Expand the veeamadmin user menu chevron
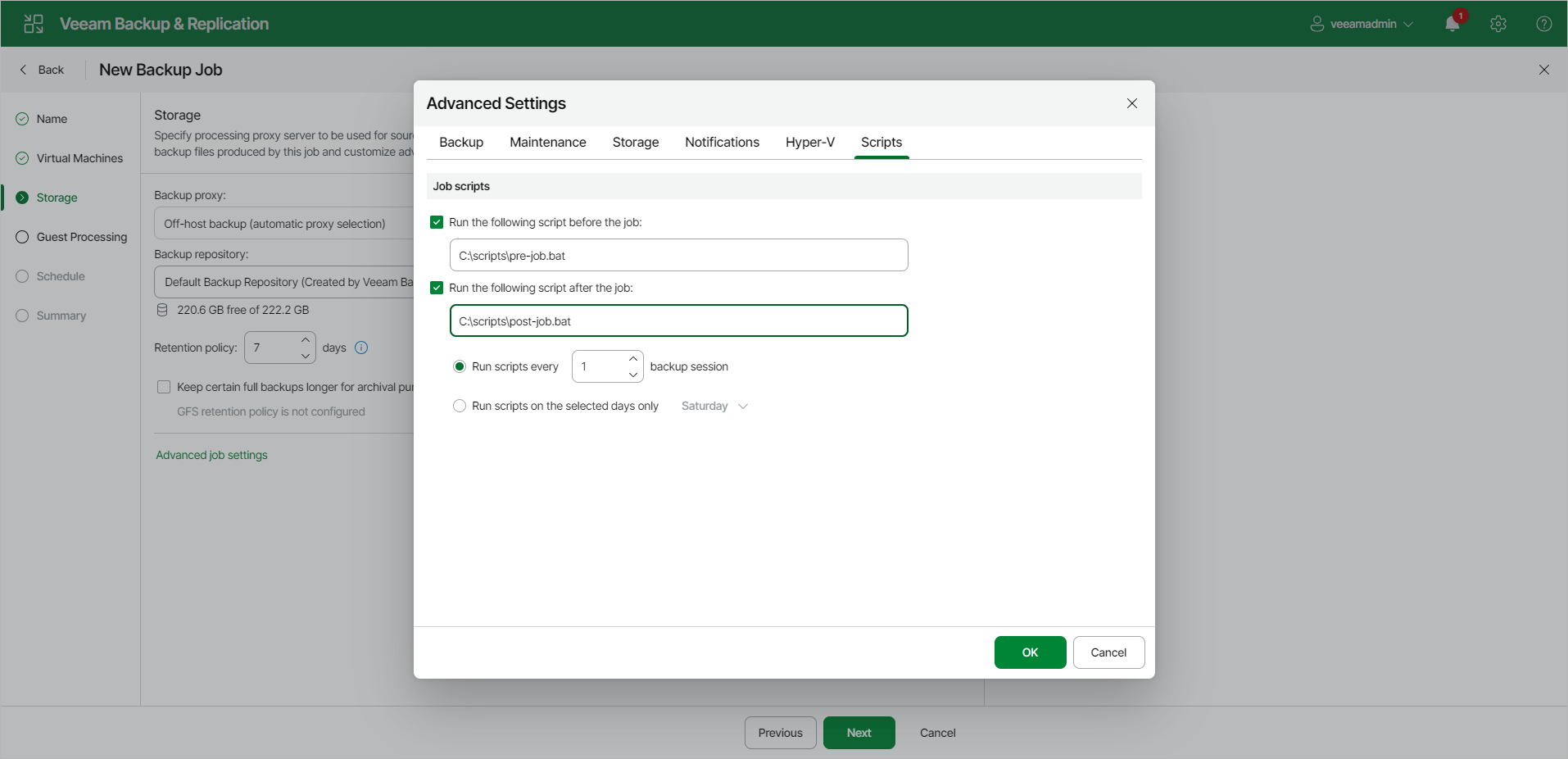The image size is (1568, 759). pyautogui.click(x=1408, y=24)
